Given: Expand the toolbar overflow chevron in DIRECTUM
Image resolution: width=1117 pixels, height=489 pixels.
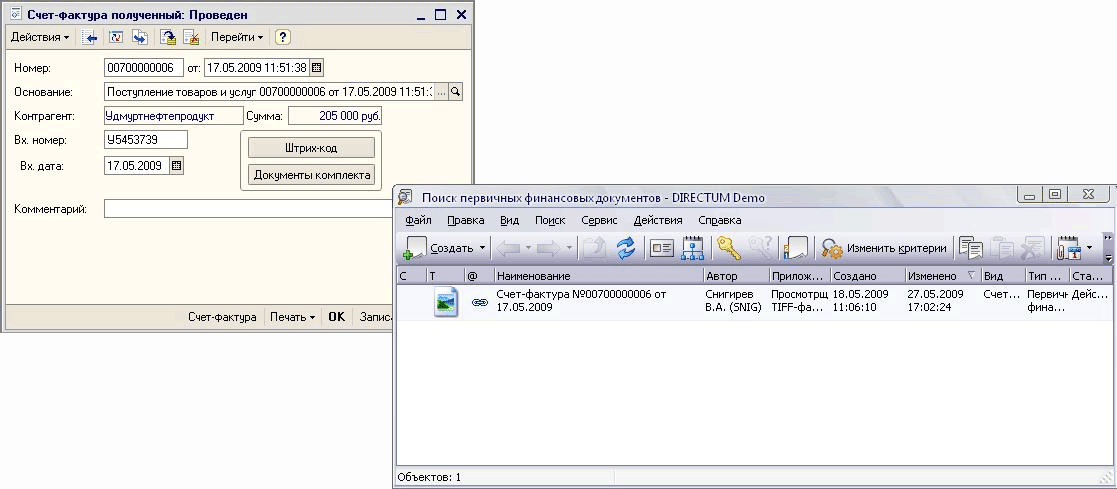Looking at the screenshot, I should pos(1108,248).
